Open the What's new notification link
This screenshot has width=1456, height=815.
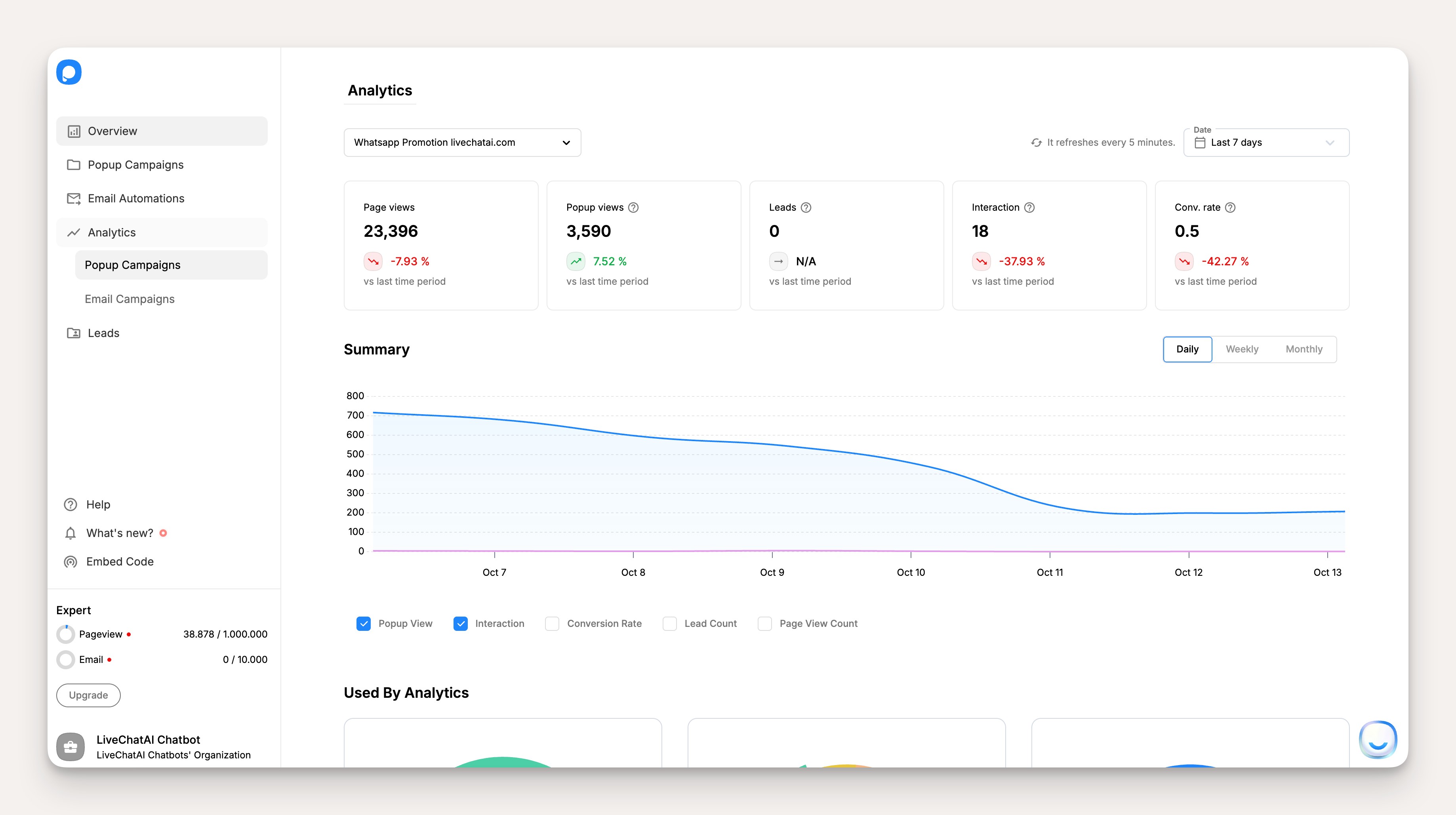click(119, 532)
